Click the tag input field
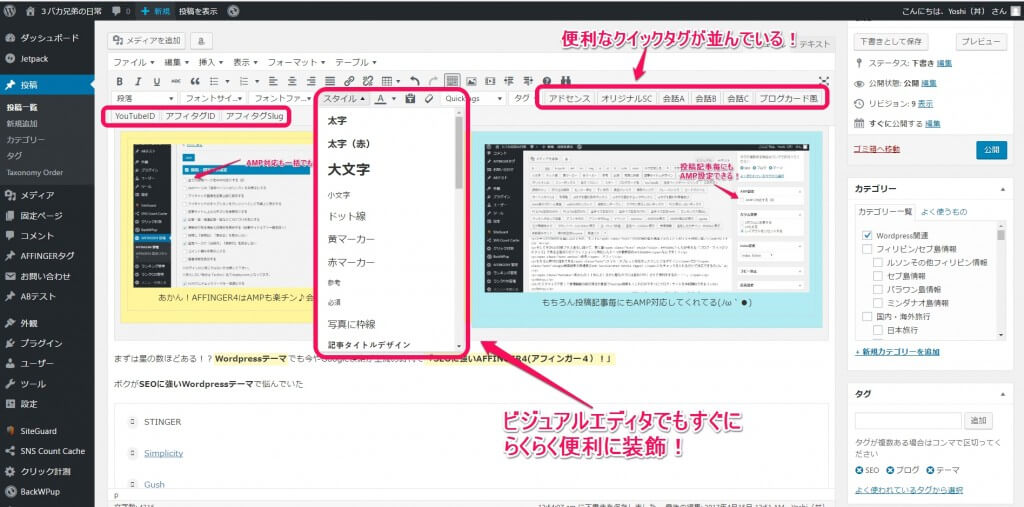The image size is (1024, 507). tap(908, 420)
